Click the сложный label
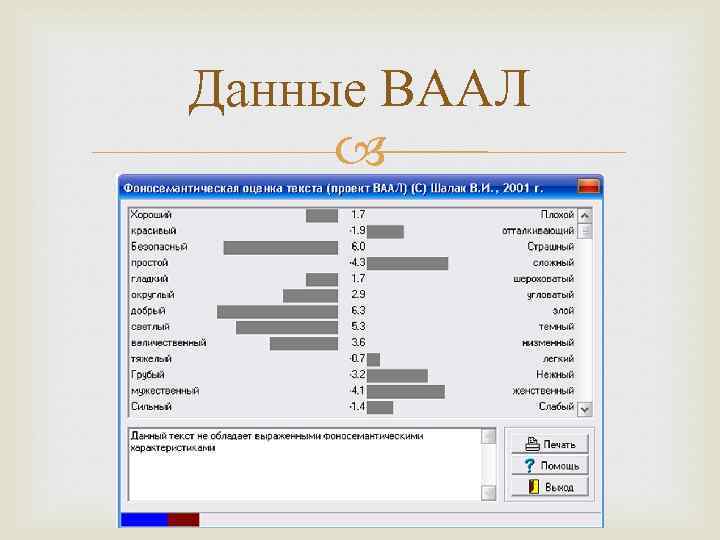Image resolution: width=720 pixels, height=540 pixels. [x=553, y=263]
